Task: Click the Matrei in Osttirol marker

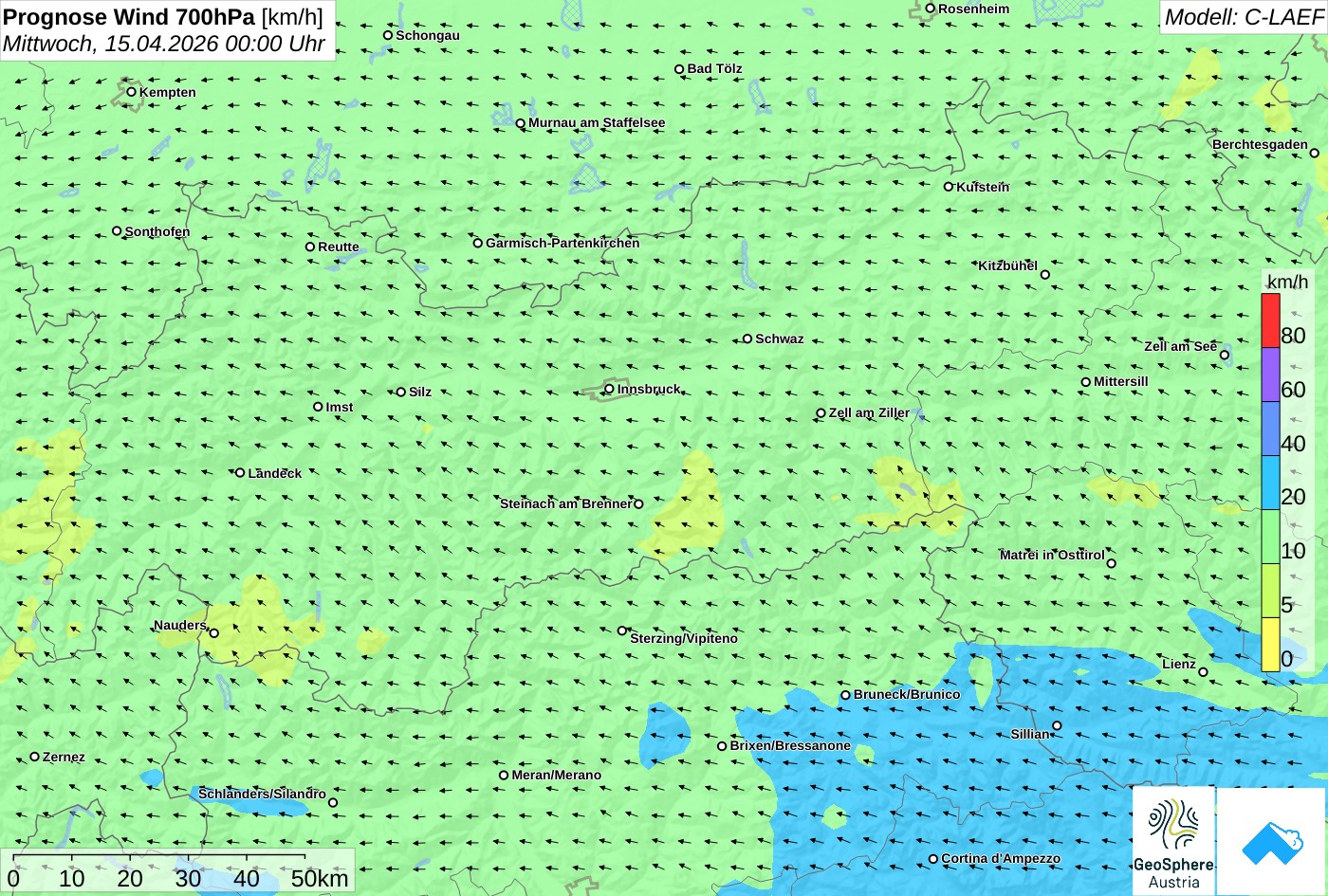Action: pos(1111,563)
